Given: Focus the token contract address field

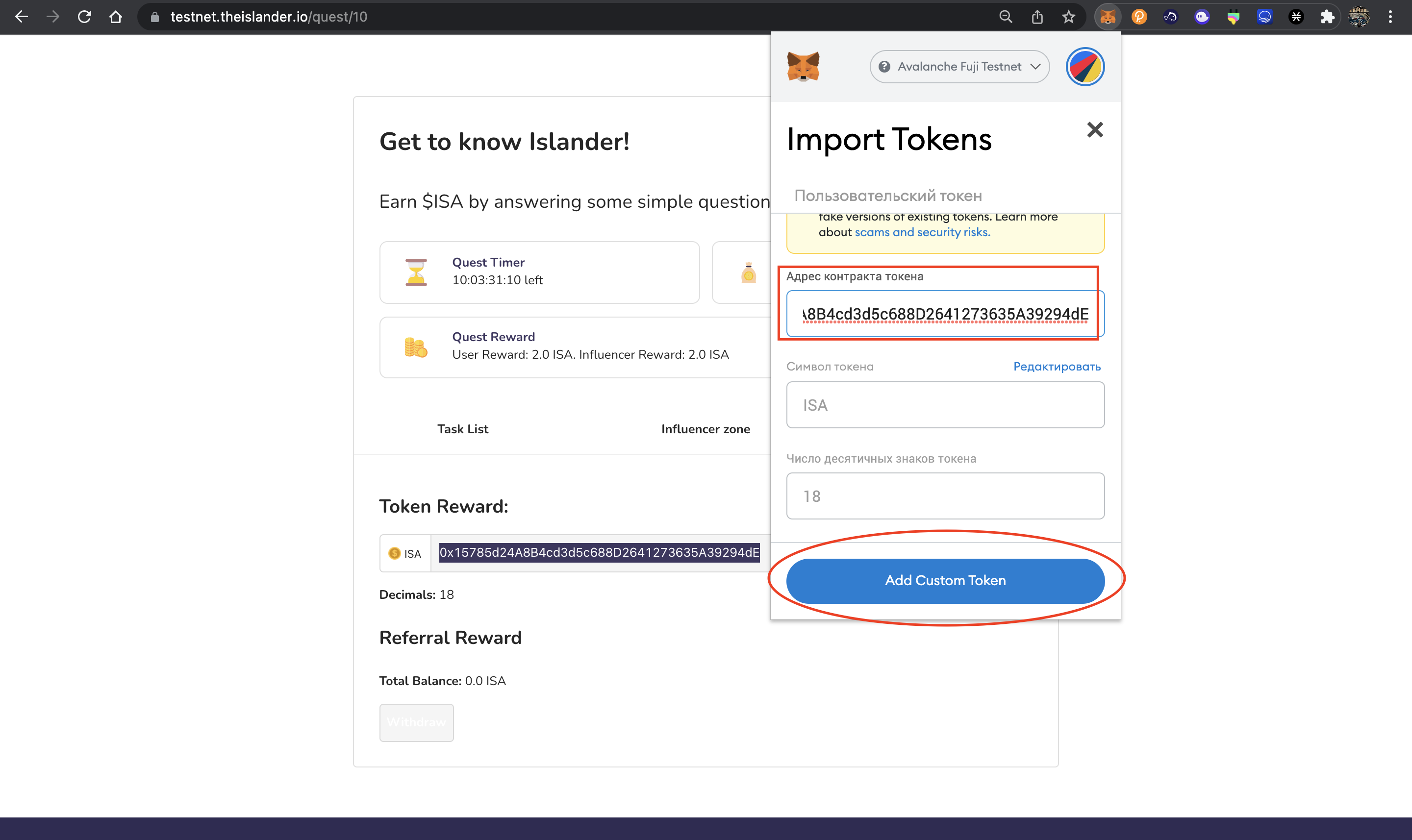Looking at the screenshot, I should click(944, 314).
